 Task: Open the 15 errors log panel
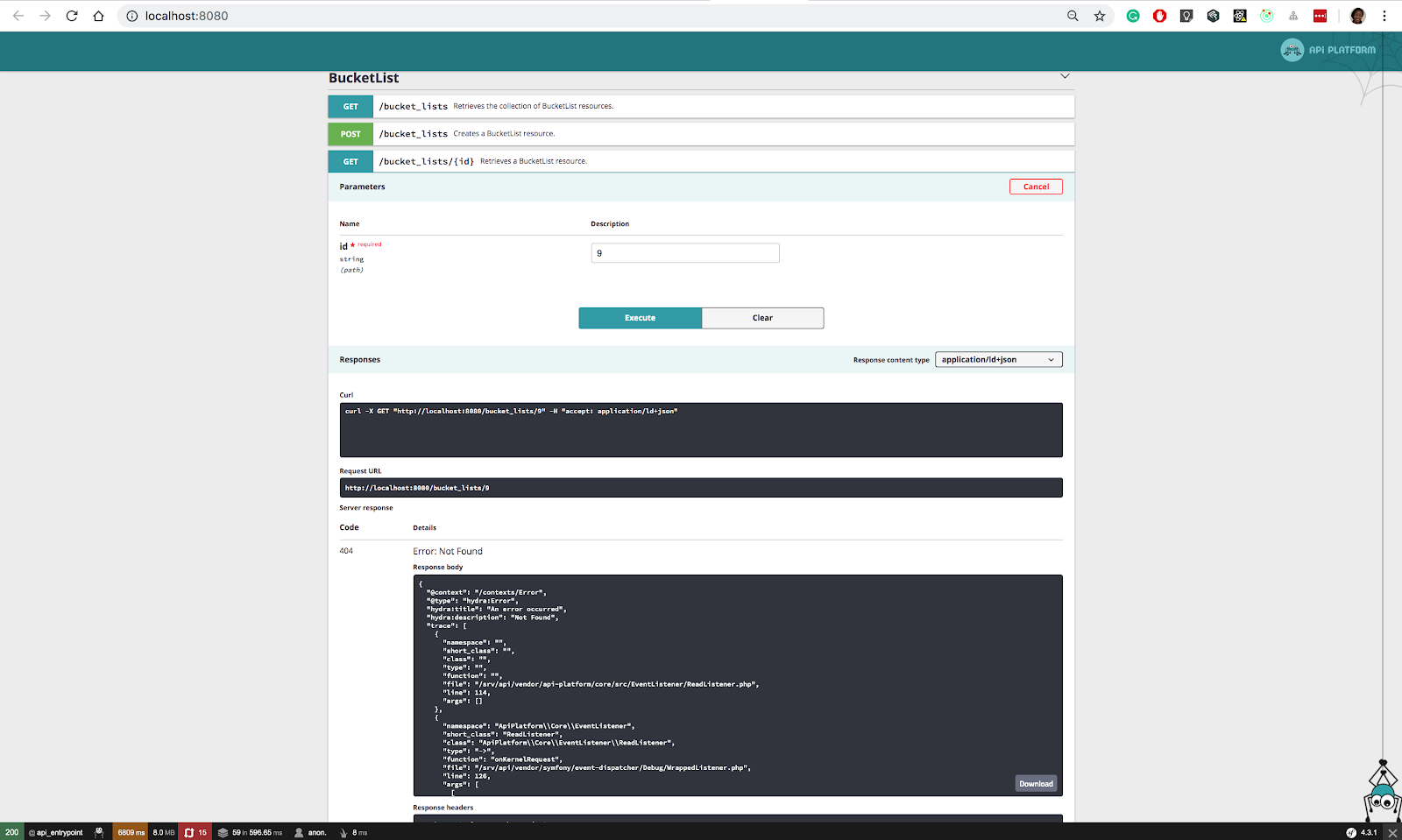pyautogui.click(x=195, y=832)
